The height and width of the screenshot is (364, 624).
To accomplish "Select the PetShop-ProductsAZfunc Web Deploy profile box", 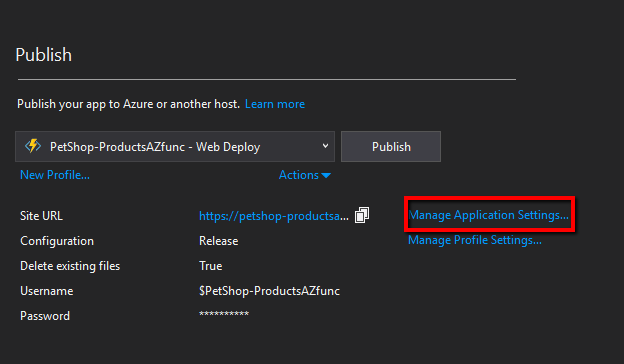I will [x=175, y=146].
